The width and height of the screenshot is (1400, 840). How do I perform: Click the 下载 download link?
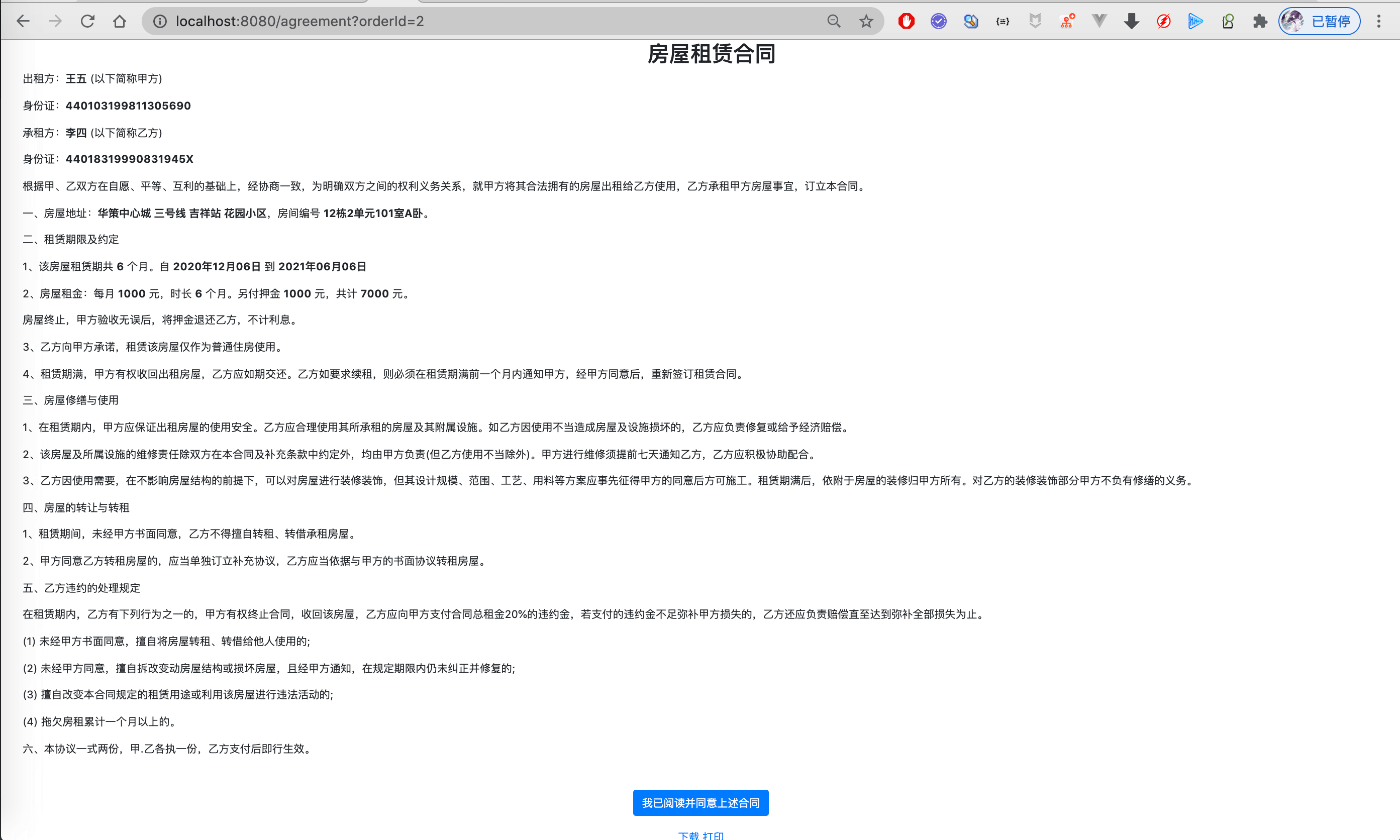coord(688,835)
